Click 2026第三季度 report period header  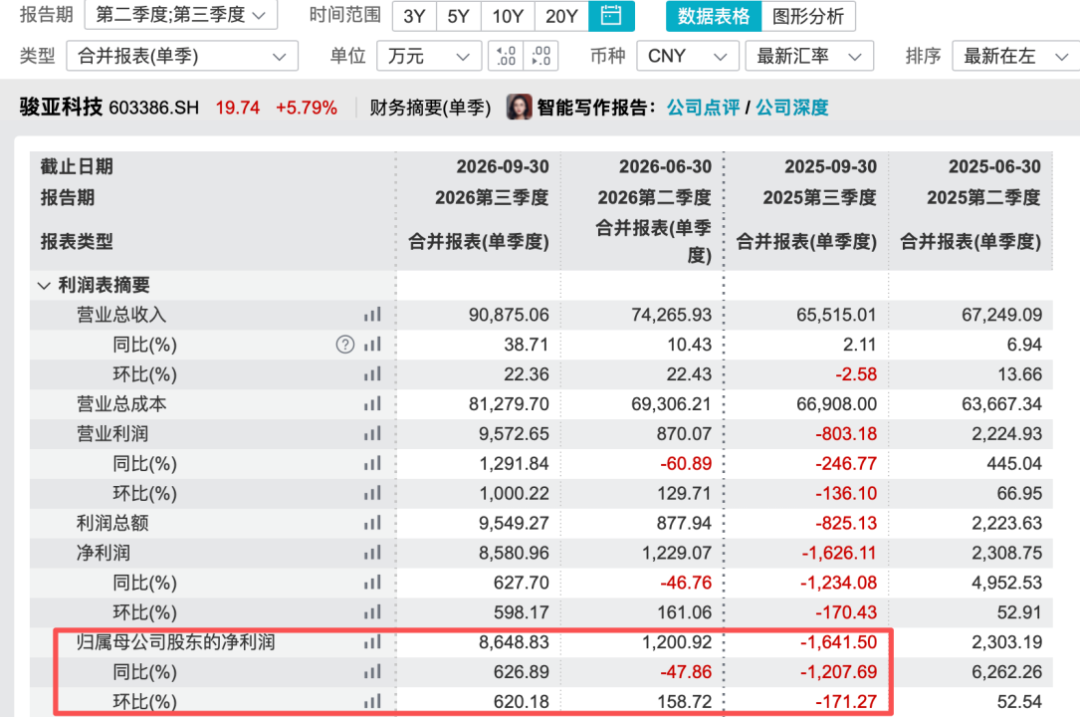492,198
